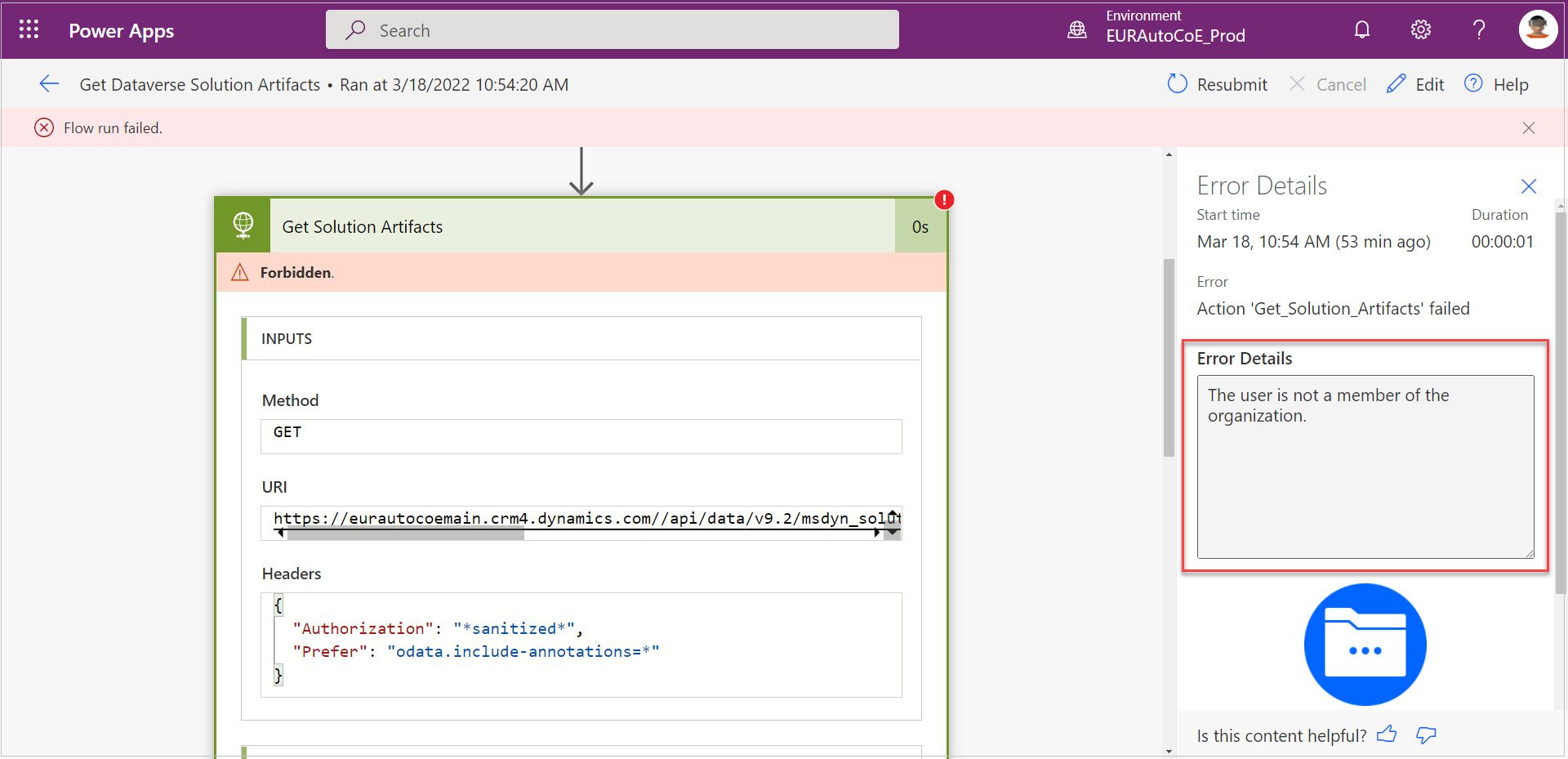Click the canvas scrollbar down arrow
This screenshot has width=1568, height=759.
tap(1169, 752)
